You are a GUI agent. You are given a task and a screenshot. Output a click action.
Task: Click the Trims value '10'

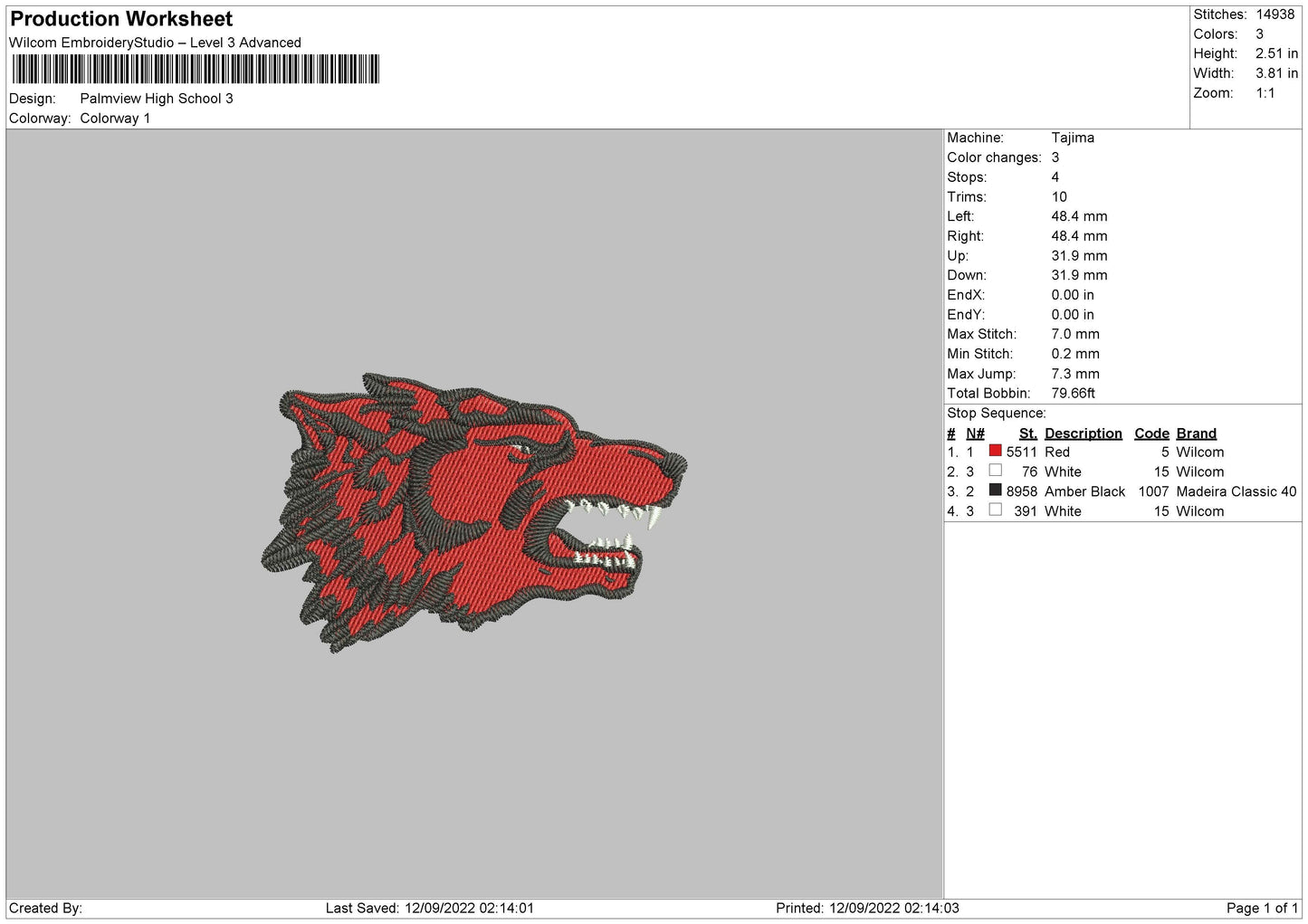[x=1059, y=197]
